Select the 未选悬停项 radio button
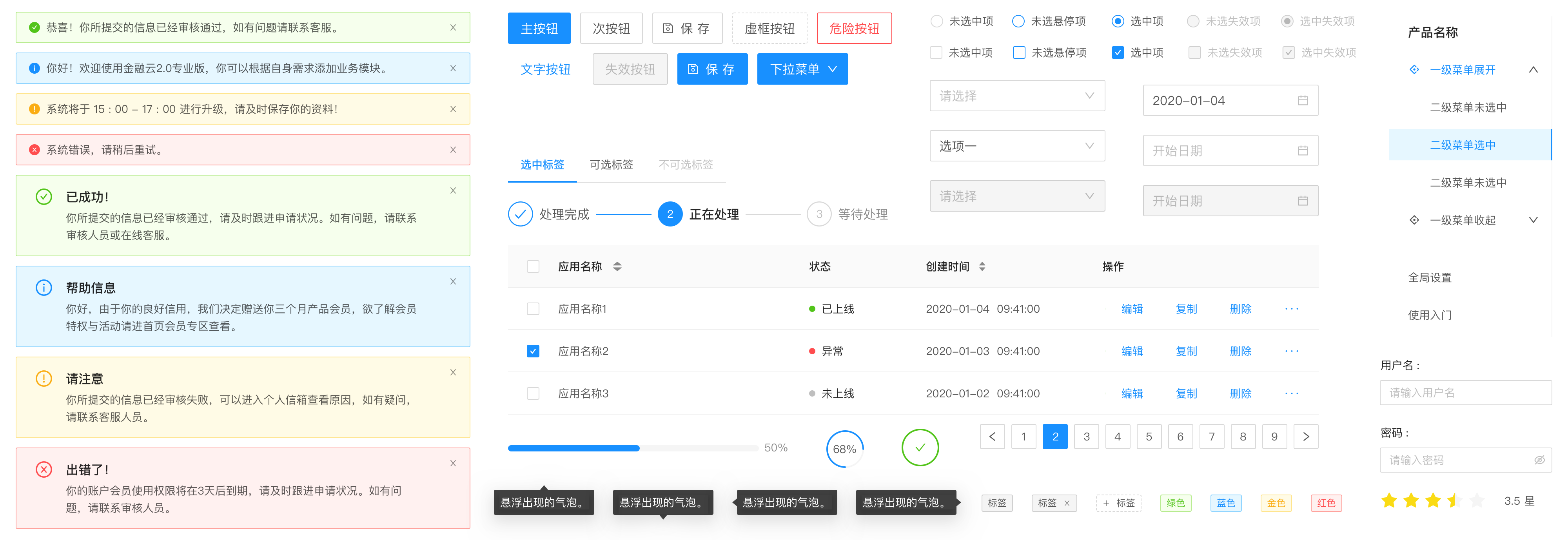This screenshot has height=540, width=1568. coord(1018,21)
